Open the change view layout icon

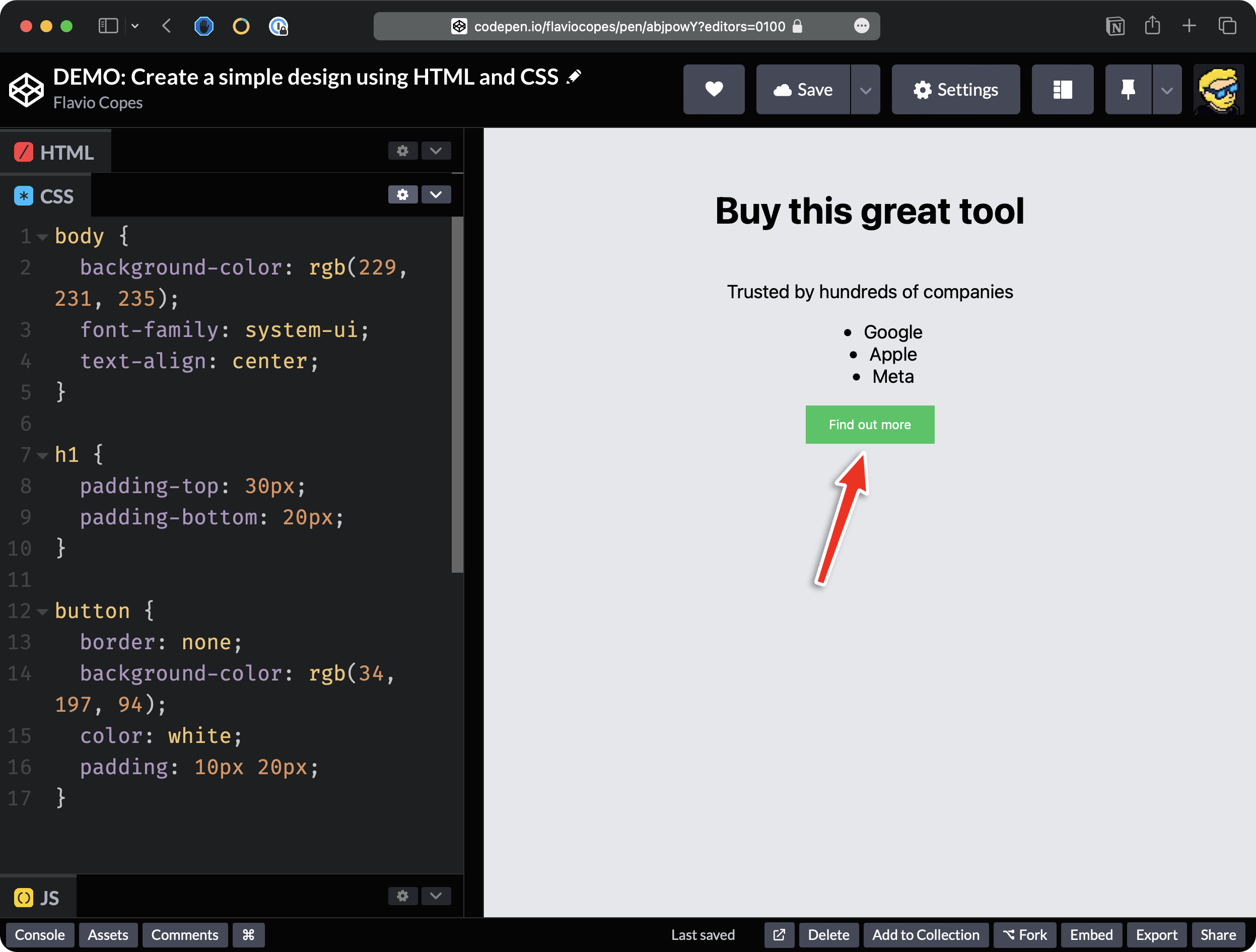(x=1062, y=89)
